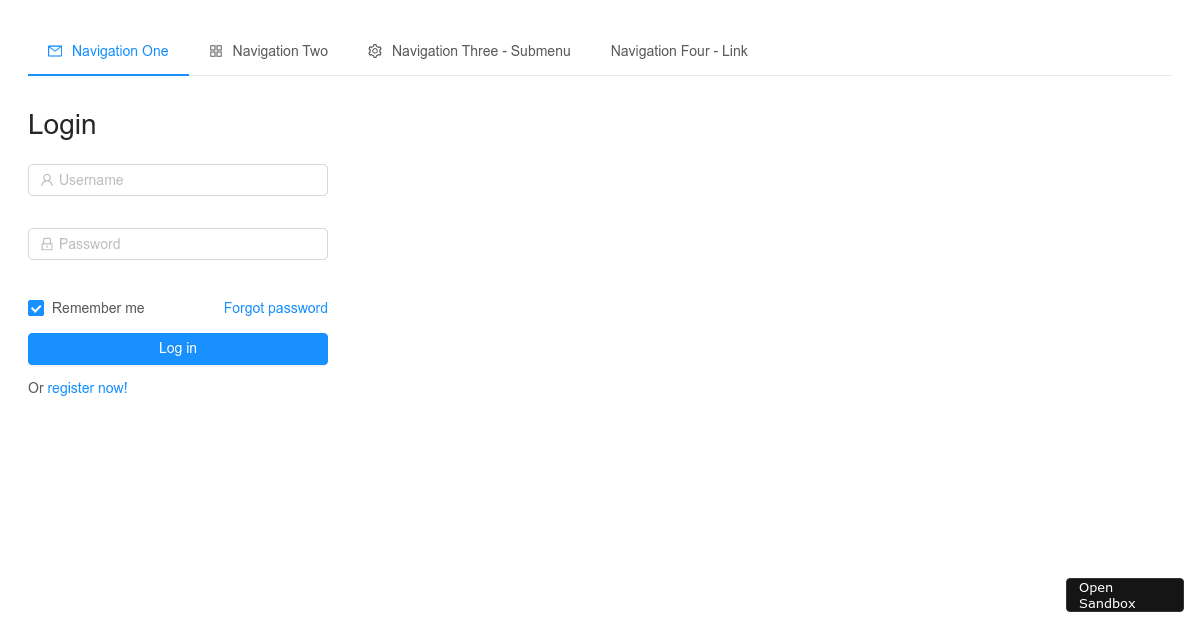
Task: Follow the register now! link
Action: tap(87, 388)
